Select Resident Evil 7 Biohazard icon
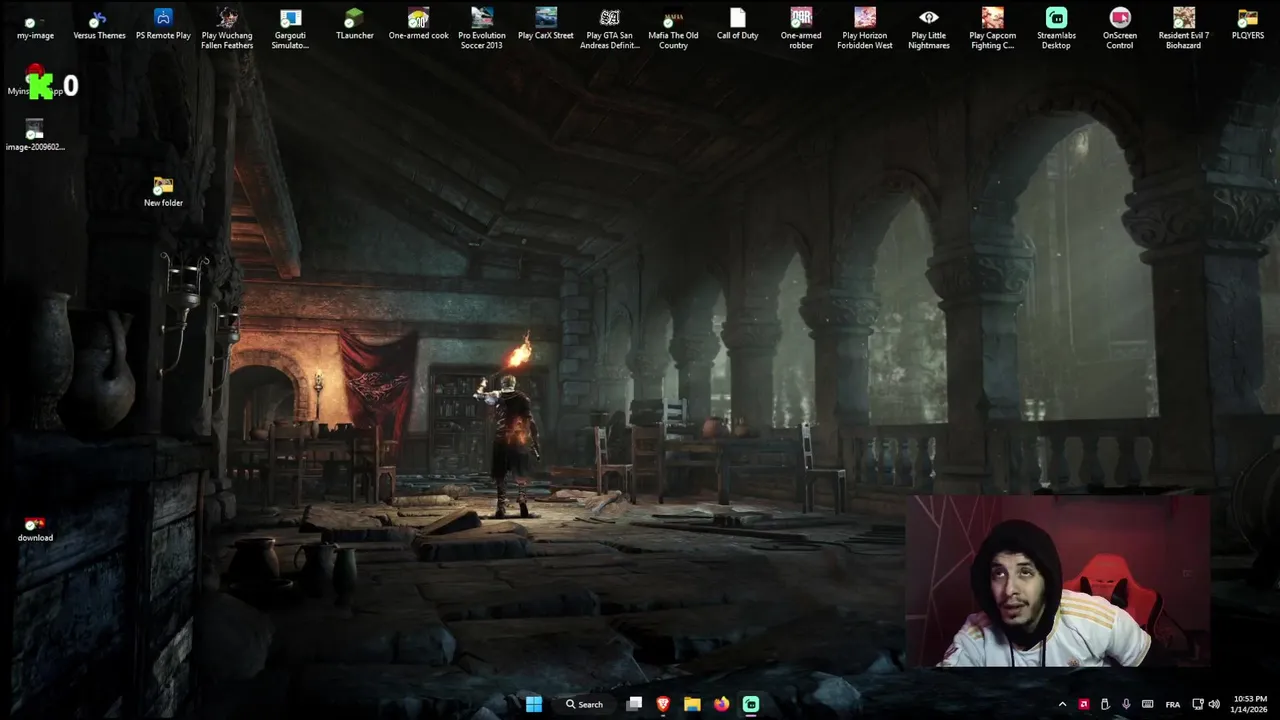The image size is (1280, 720). point(1184,30)
